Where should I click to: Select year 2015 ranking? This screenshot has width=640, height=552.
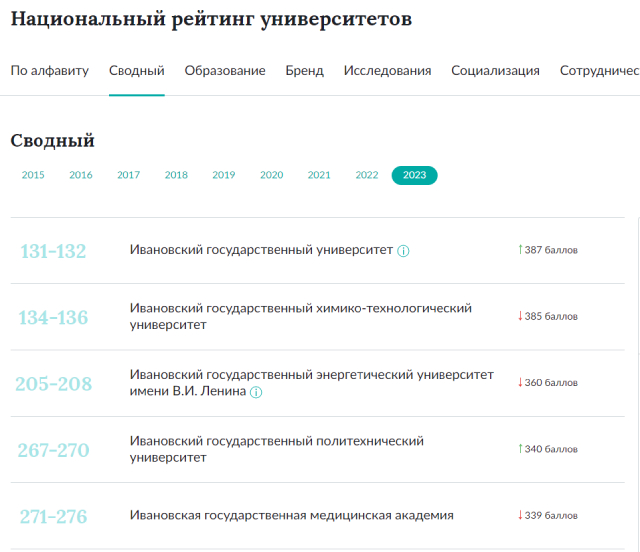[x=33, y=175]
